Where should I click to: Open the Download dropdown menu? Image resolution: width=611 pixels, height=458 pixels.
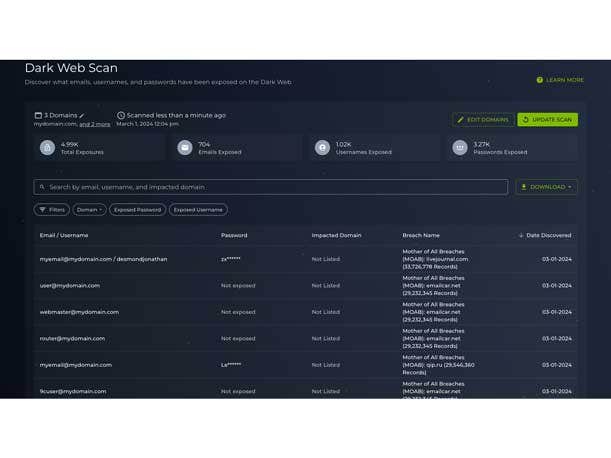pyautogui.click(x=546, y=187)
